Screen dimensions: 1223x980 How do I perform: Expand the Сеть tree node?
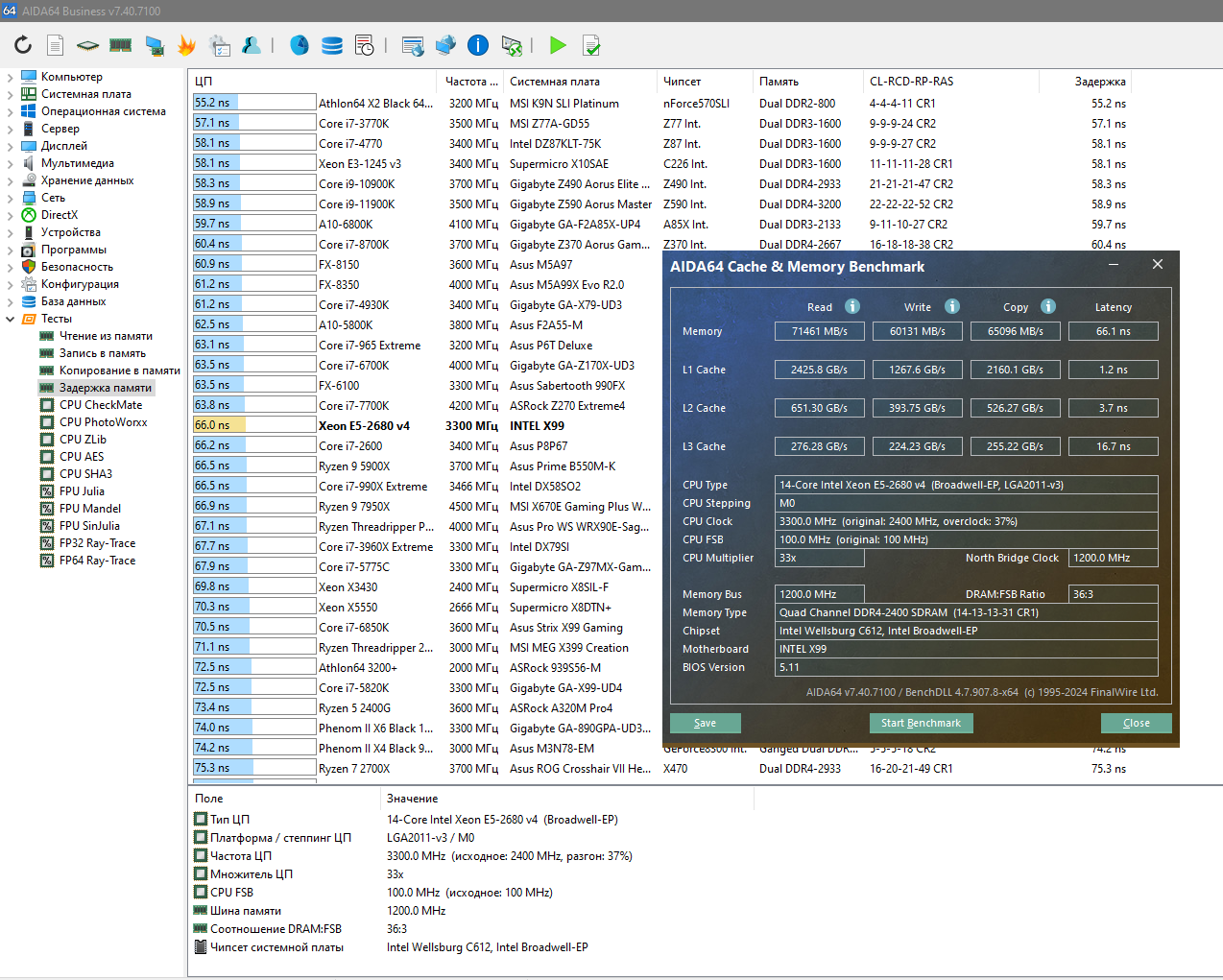[x=10, y=198]
